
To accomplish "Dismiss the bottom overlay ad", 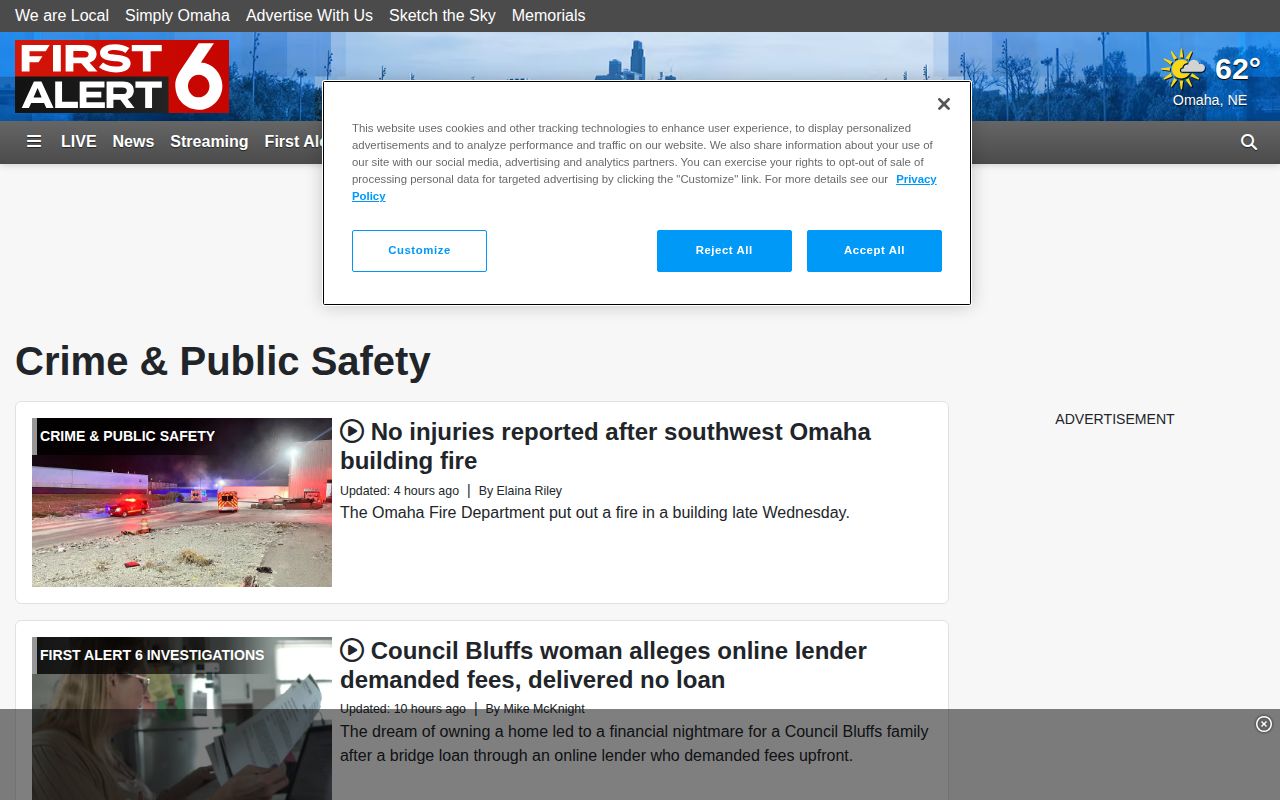I will [1264, 724].
